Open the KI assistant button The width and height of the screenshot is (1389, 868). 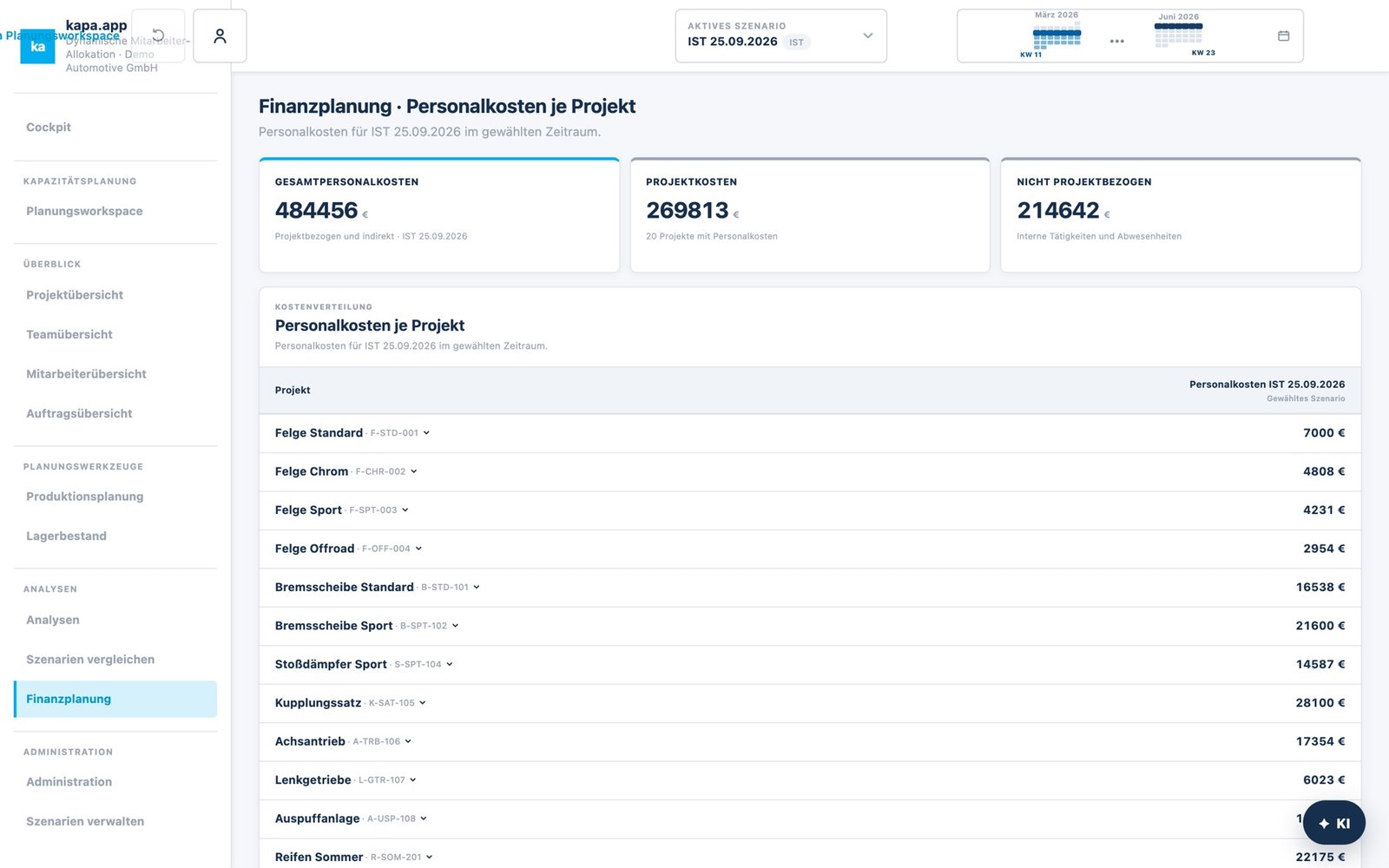coord(1333,823)
